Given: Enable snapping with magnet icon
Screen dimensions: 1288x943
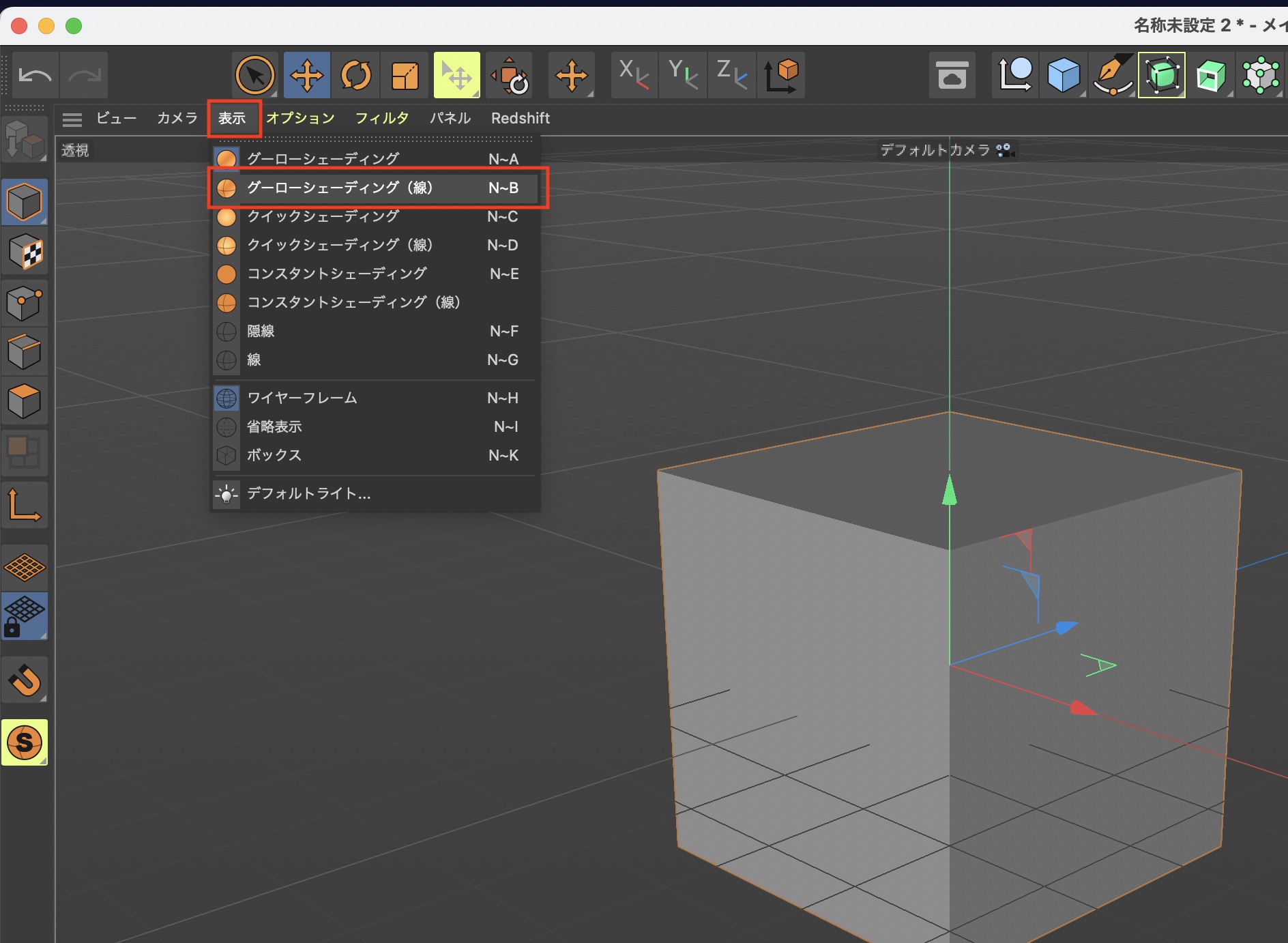Looking at the screenshot, I should [25, 680].
